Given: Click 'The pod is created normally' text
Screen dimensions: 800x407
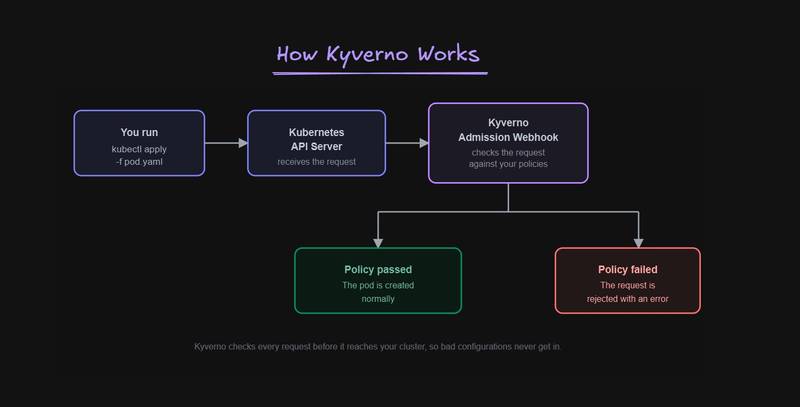Looking at the screenshot, I should pyautogui.click(x=378, y=292).
